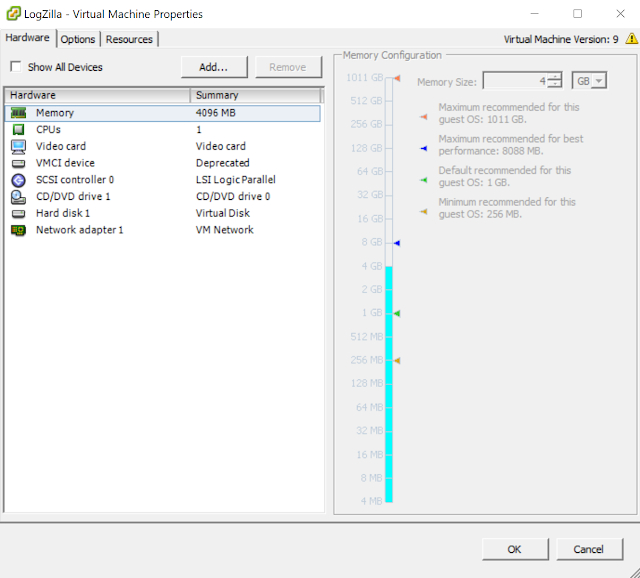Select the Memory row label
This screenshot has width=640, height=578.
pos(55,113)
